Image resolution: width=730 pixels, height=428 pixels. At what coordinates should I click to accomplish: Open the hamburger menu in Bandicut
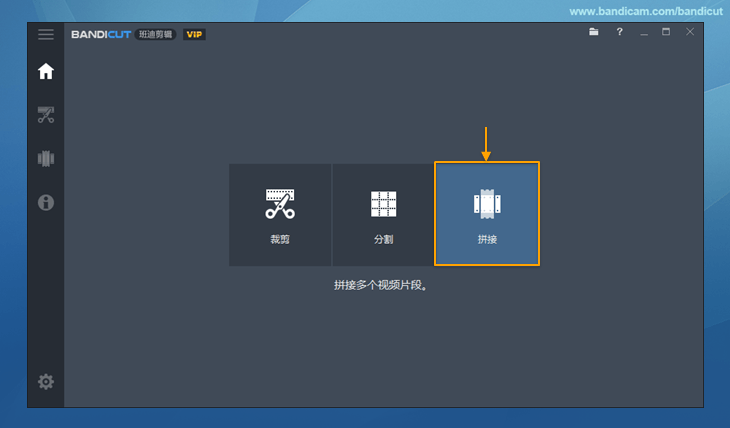[x=46, y=34]
